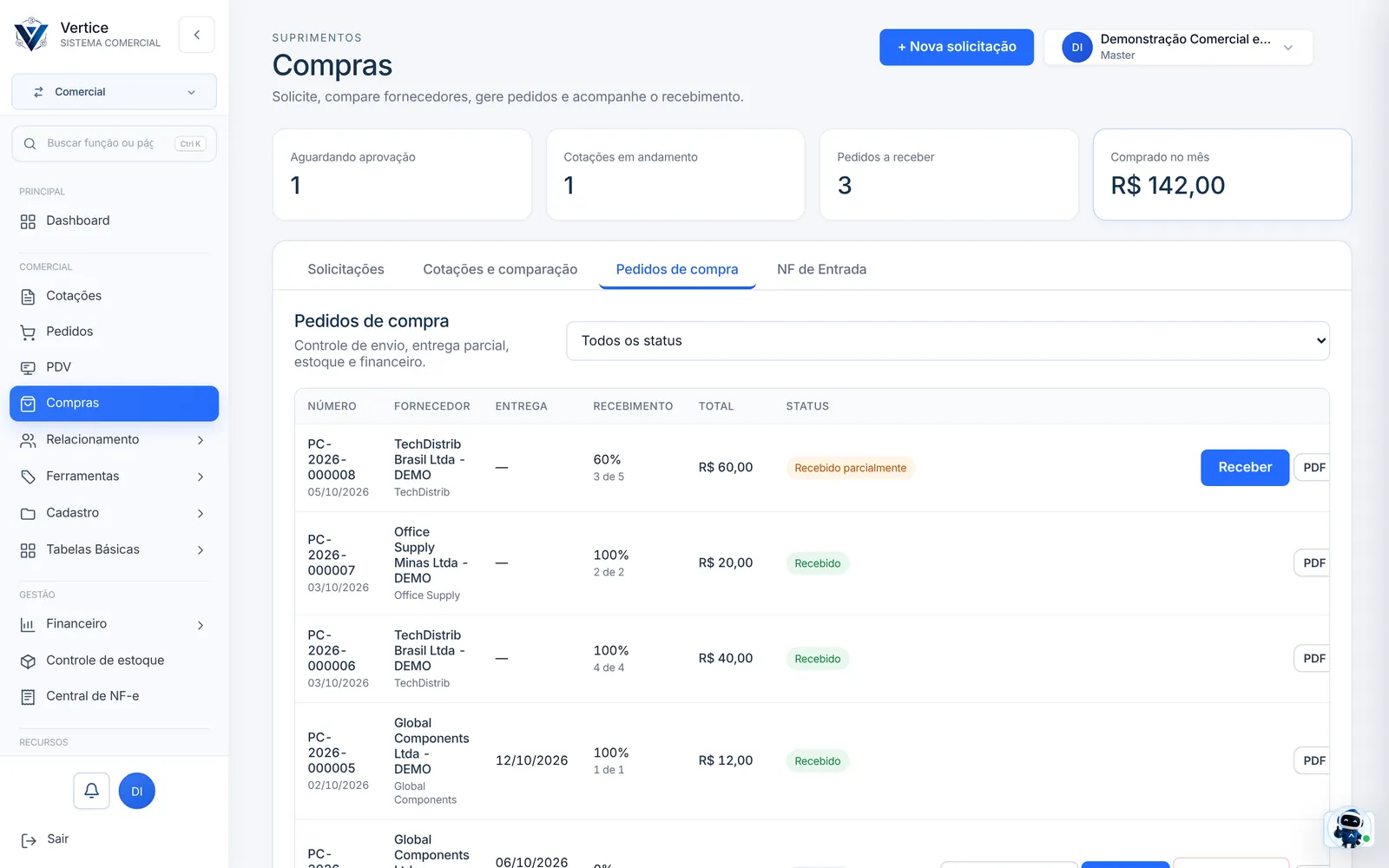Click the Vertice logo icon
The width and height of the screenshot is (1389, 868).
pos(31,35)
